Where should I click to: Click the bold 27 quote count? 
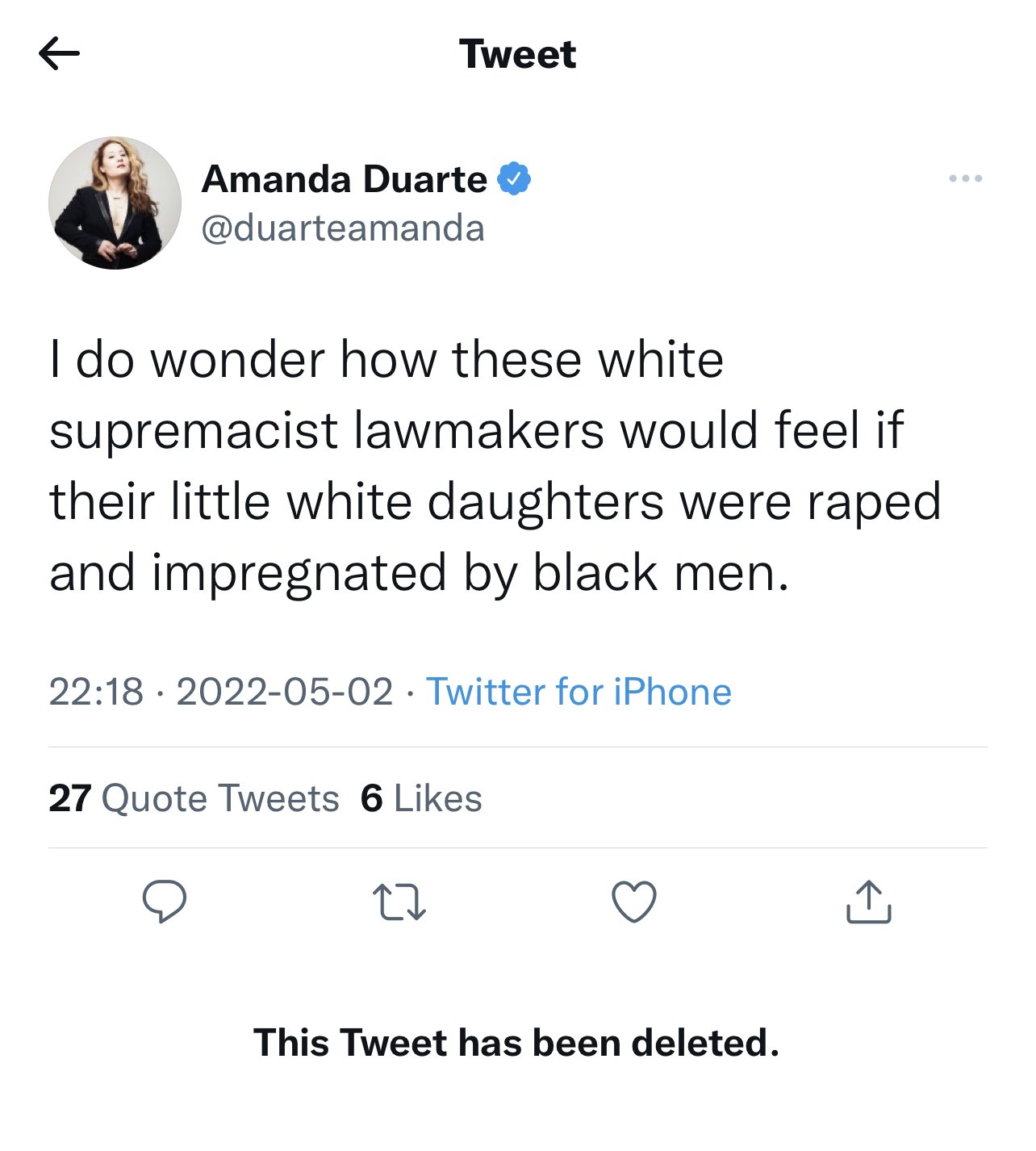pyautogui.click(x=69, y=798)
